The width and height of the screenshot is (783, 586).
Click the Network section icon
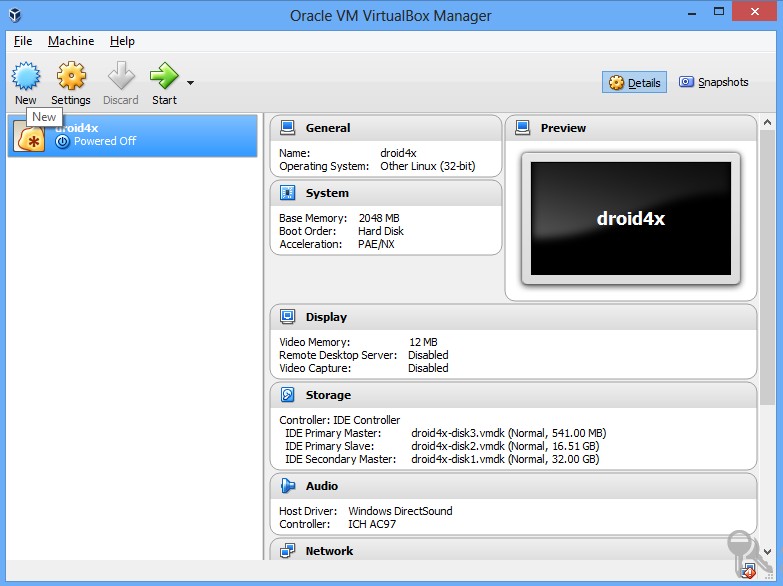[x=288, y=551]
